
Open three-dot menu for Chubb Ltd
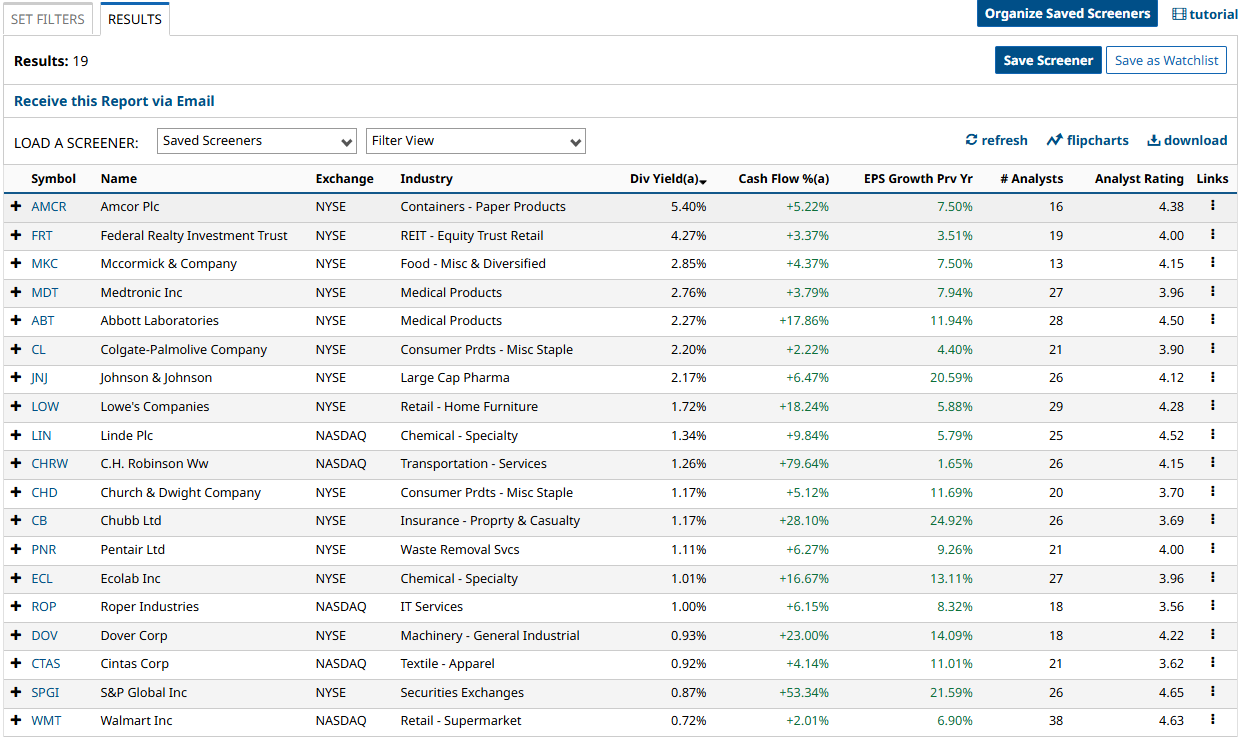tap(1212, 520)
